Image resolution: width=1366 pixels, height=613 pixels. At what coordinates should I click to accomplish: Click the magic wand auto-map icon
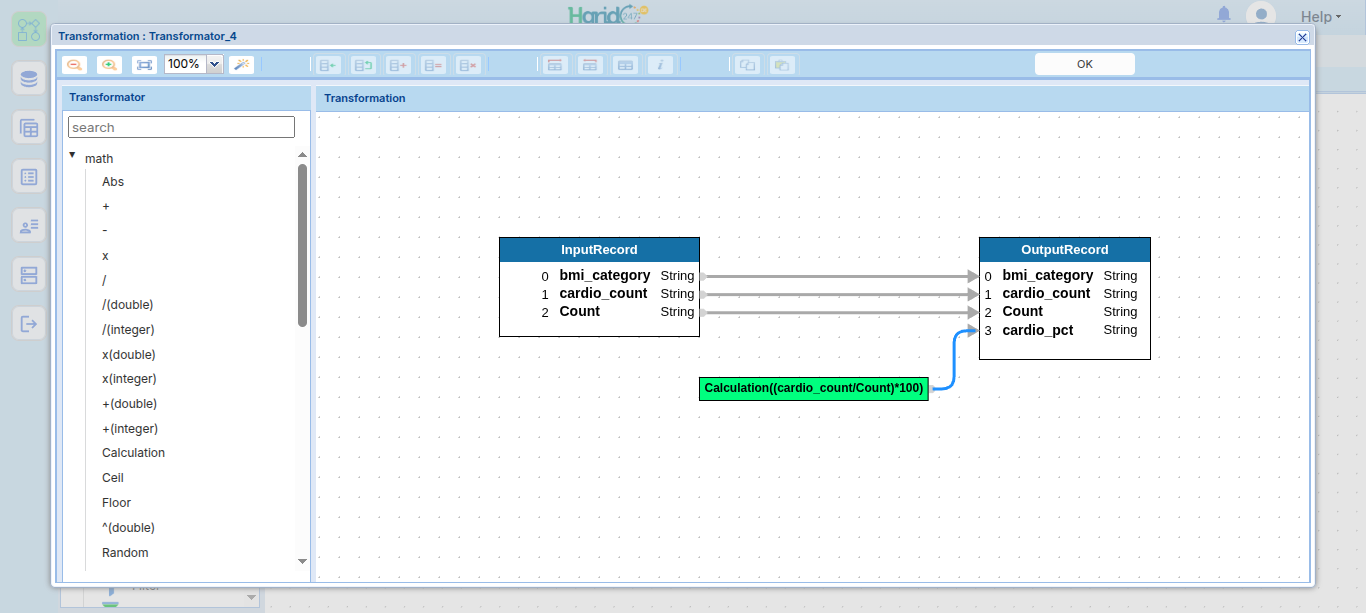241,64
